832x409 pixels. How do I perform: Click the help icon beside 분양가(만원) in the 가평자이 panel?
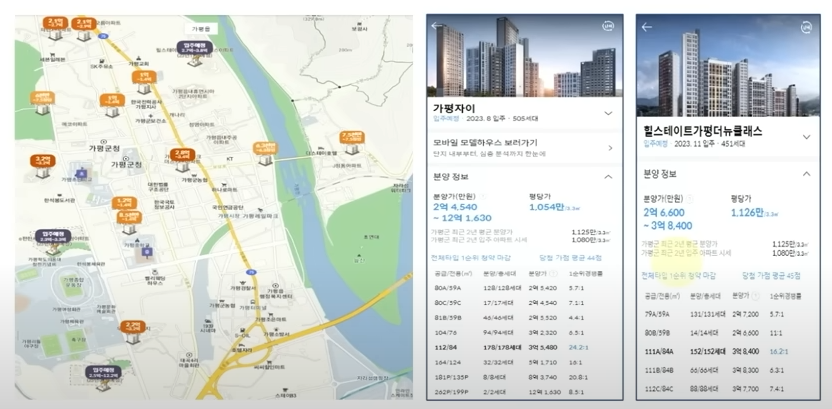(483, 196)
